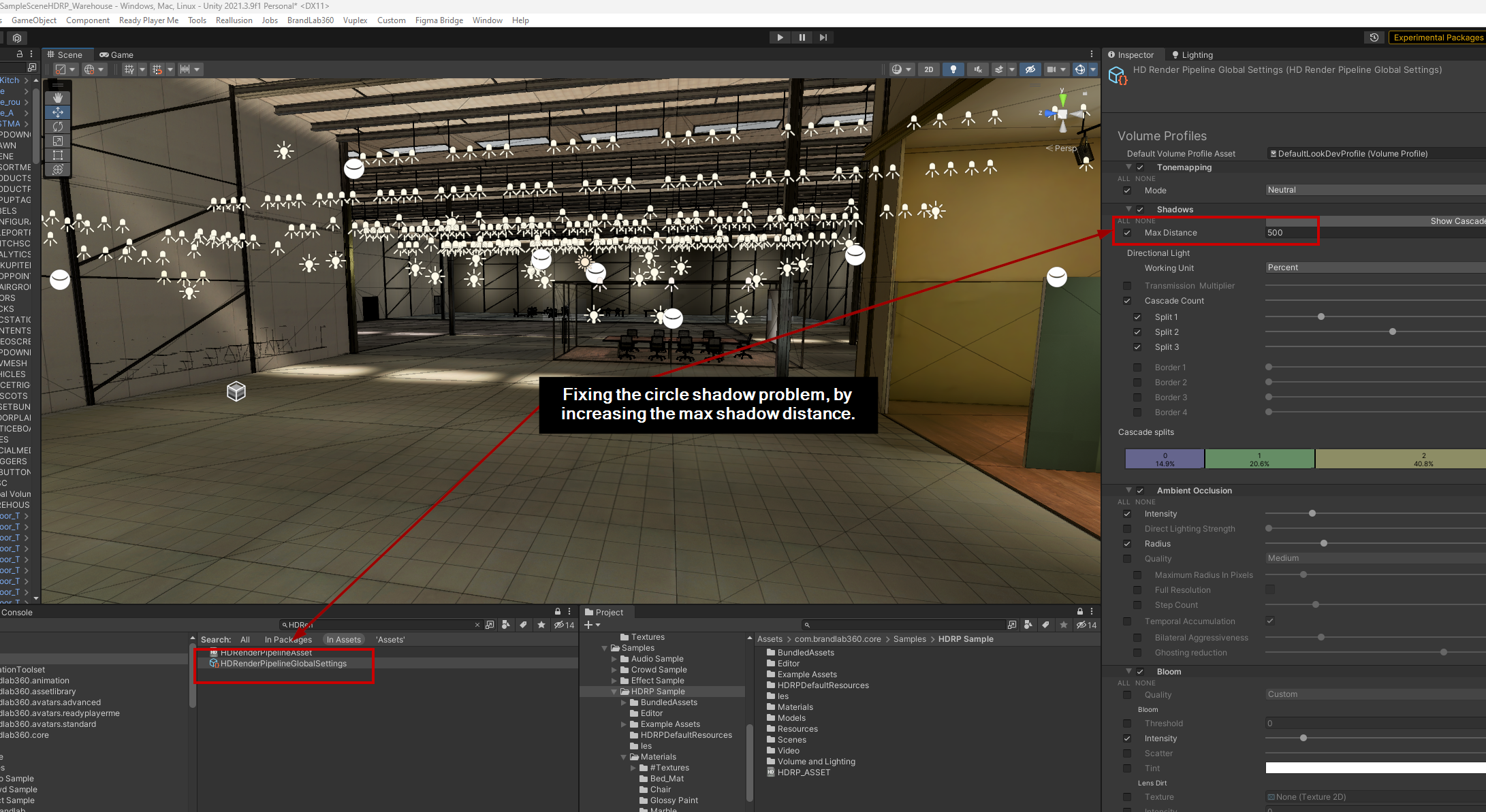Screen dimensions: 1486x812
Task: Toggle scene lighting bulb icon
Action: pyautogui.click(x=953, y=69)
